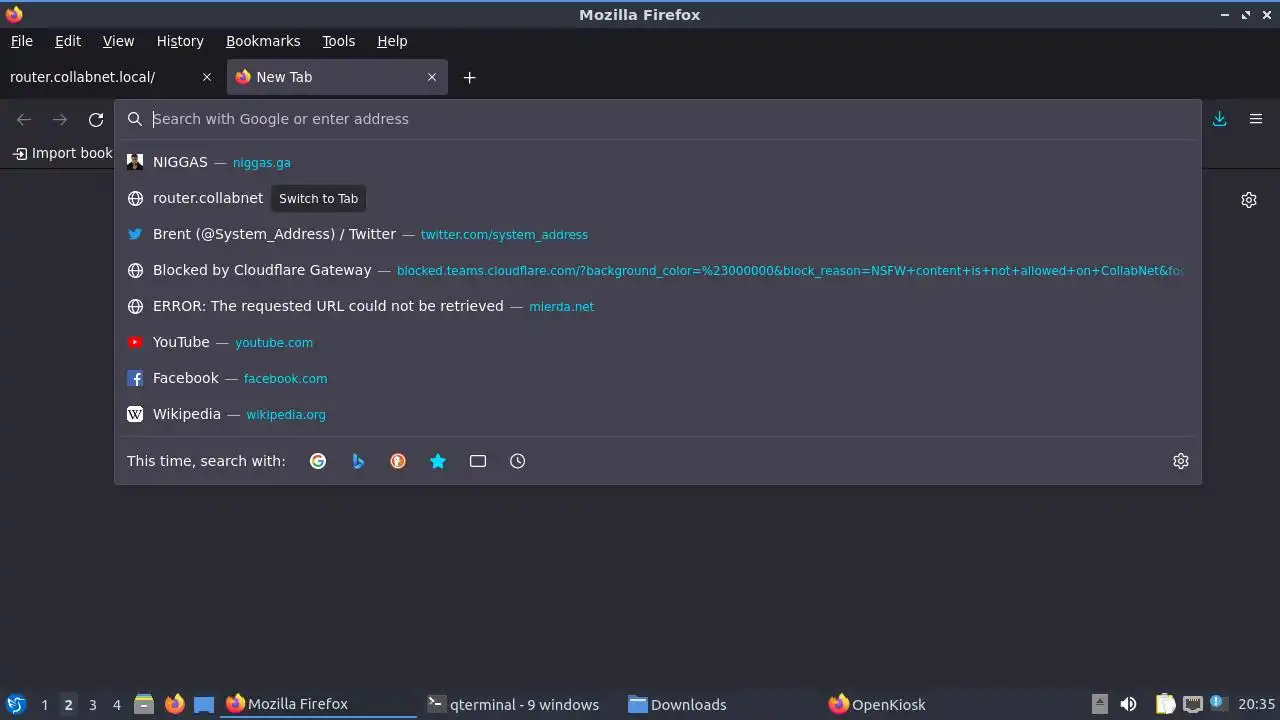
Task: Go back using the back arrow
Action: click(x=24, y=119)
